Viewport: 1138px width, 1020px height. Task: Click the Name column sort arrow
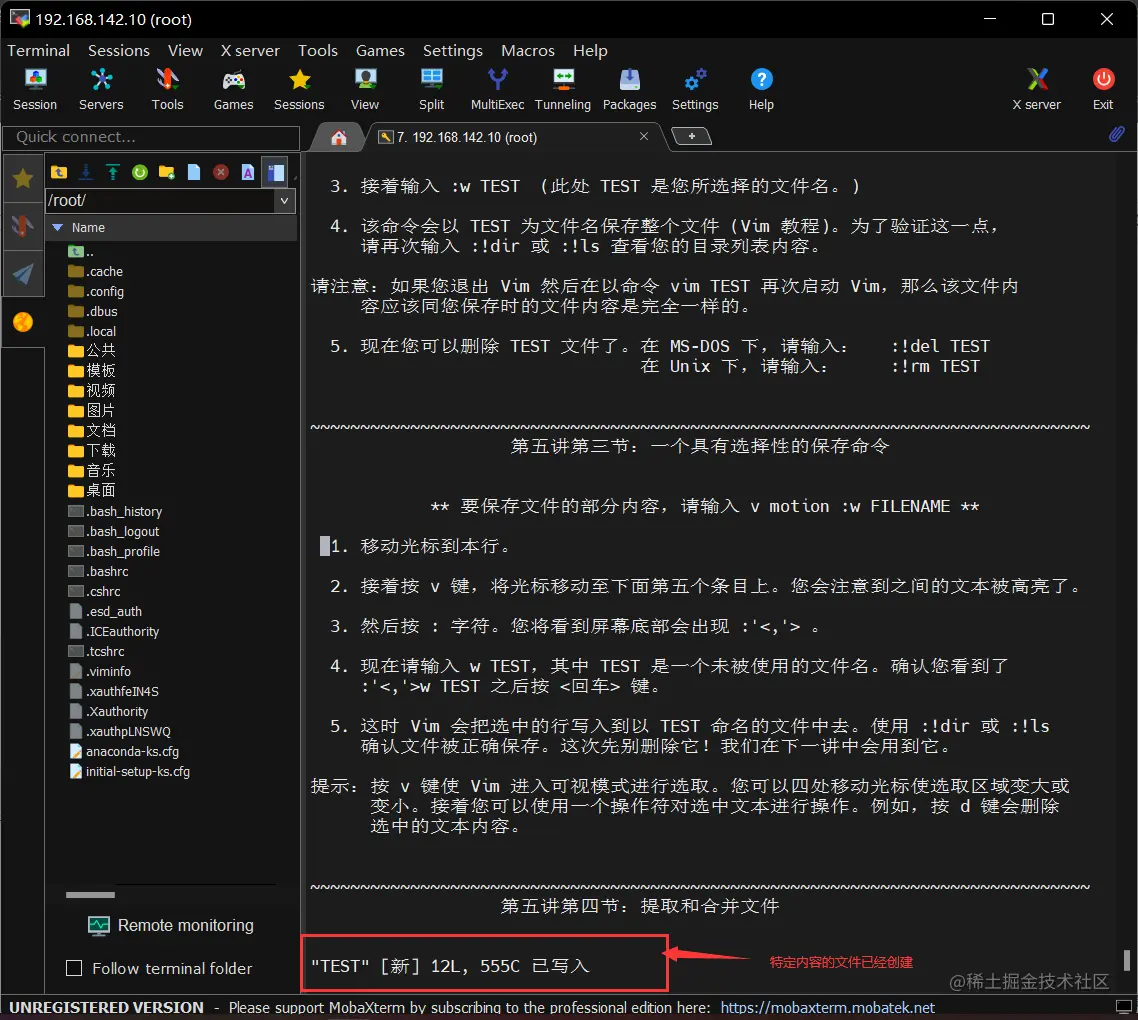pos(57,227)
